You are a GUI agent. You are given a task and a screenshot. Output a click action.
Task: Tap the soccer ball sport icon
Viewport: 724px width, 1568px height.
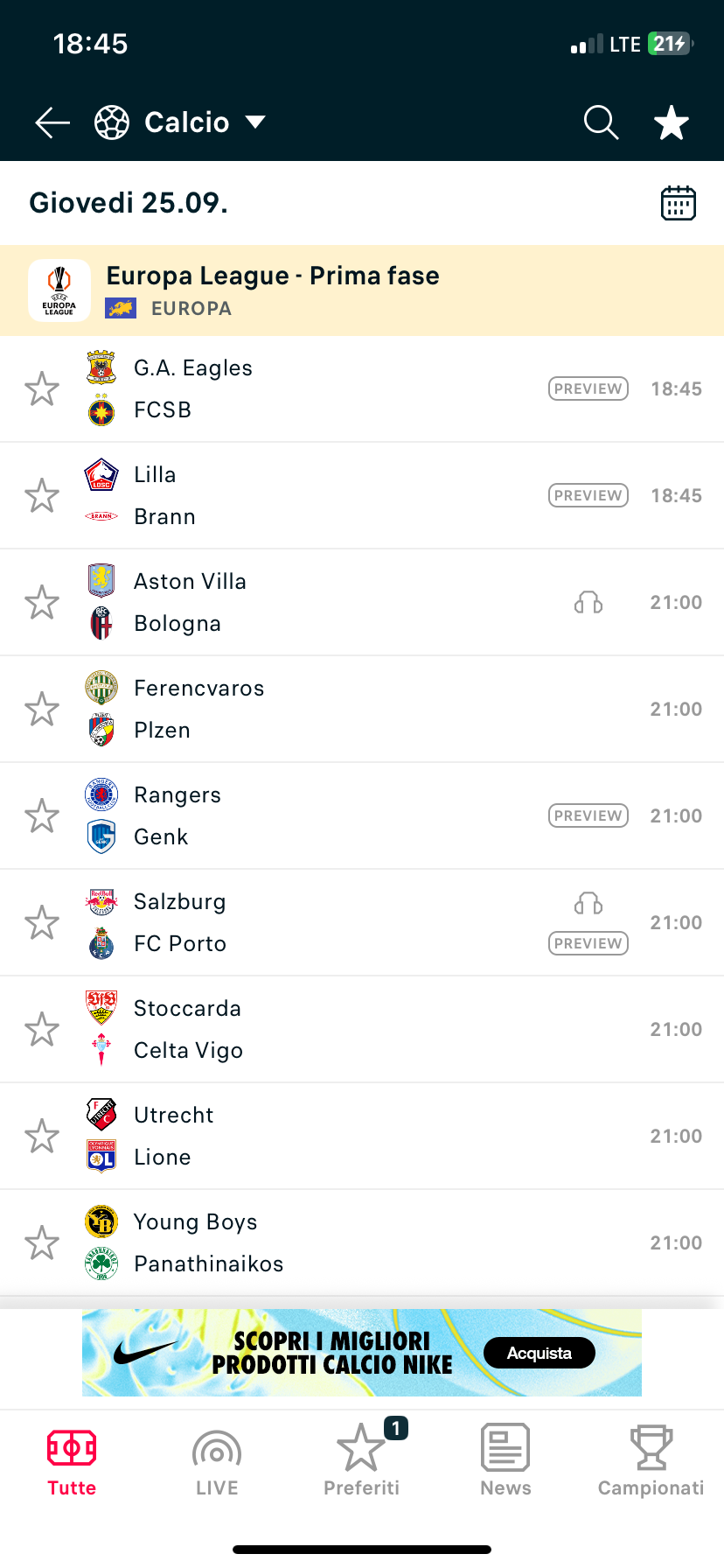pyautogui.click(x=112, y=122)
